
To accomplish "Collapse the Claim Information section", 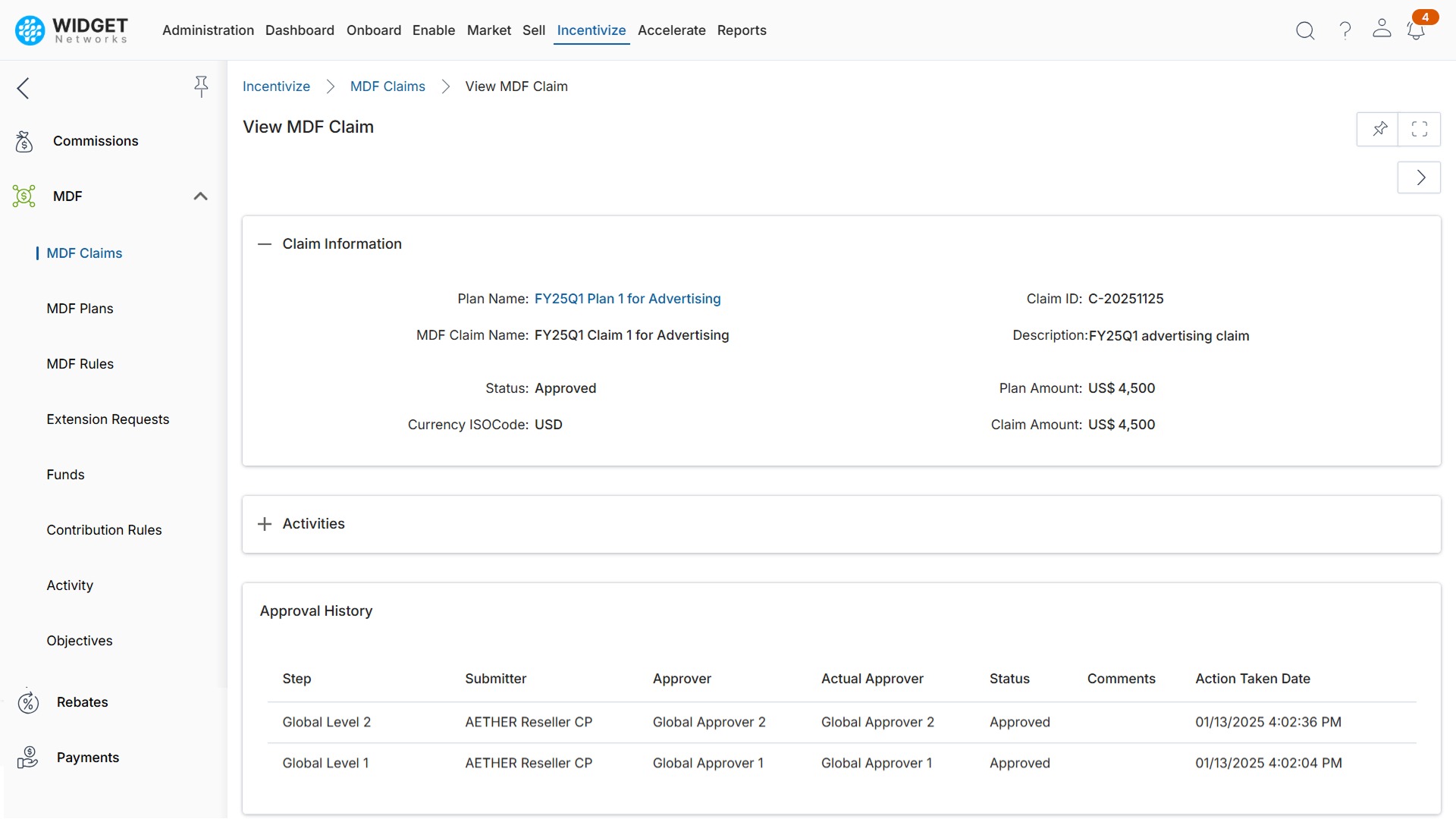I will pyautogui.click(x=265, y=244).
